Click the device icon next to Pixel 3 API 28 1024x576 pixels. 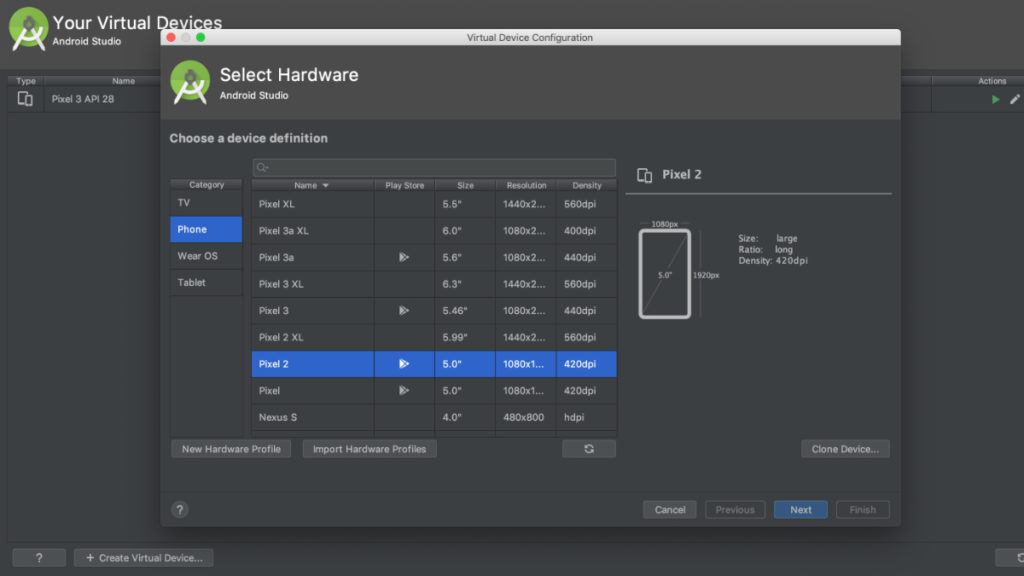pyautogui.click(x=23, y=98)
